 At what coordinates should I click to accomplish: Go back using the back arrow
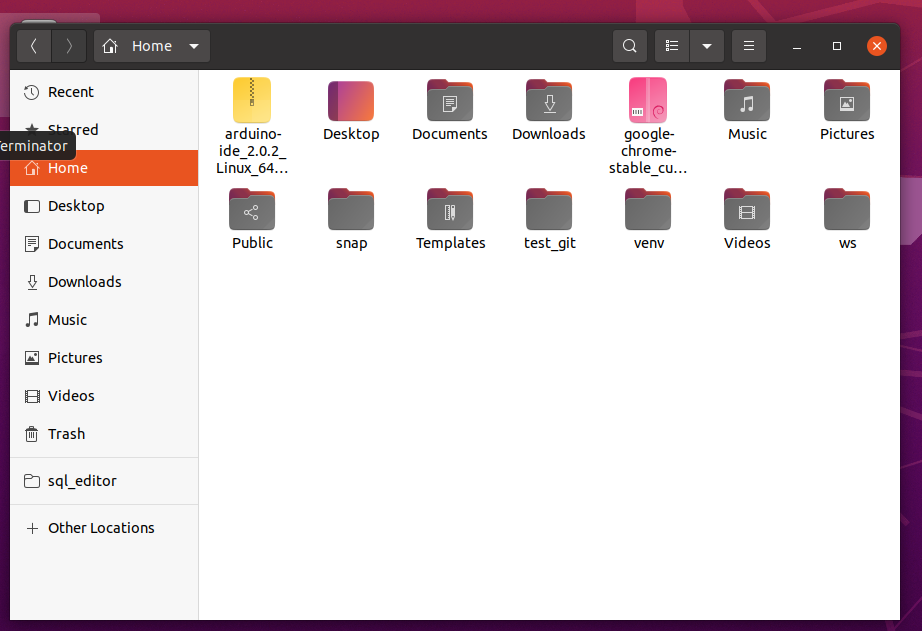[34, 46]
